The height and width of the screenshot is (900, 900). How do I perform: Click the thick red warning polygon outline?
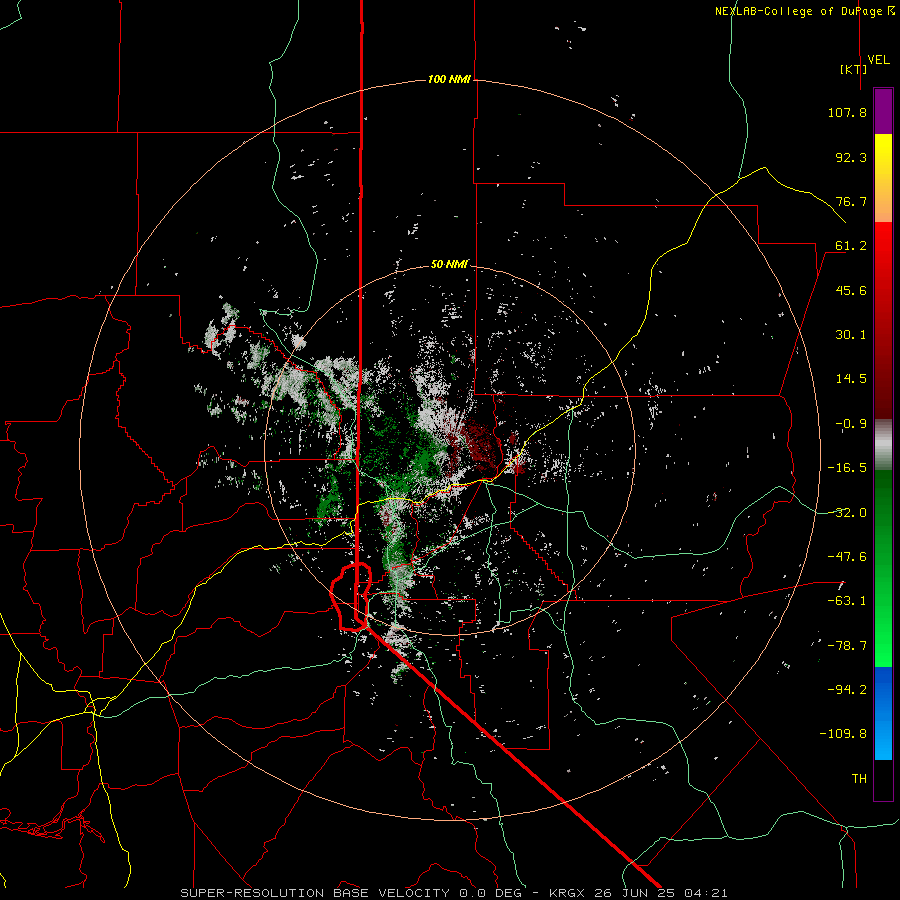(x=351, y=597)
